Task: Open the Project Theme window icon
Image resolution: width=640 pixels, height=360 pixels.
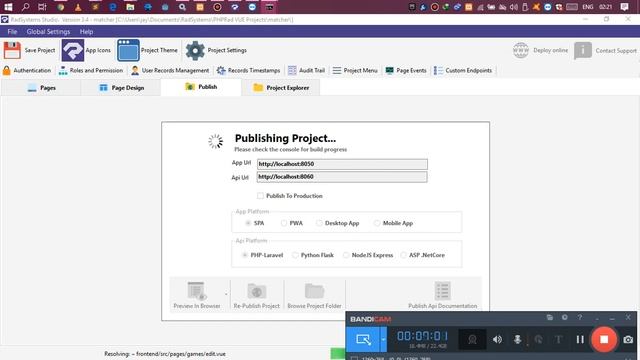Action: [x=128, y=50]
